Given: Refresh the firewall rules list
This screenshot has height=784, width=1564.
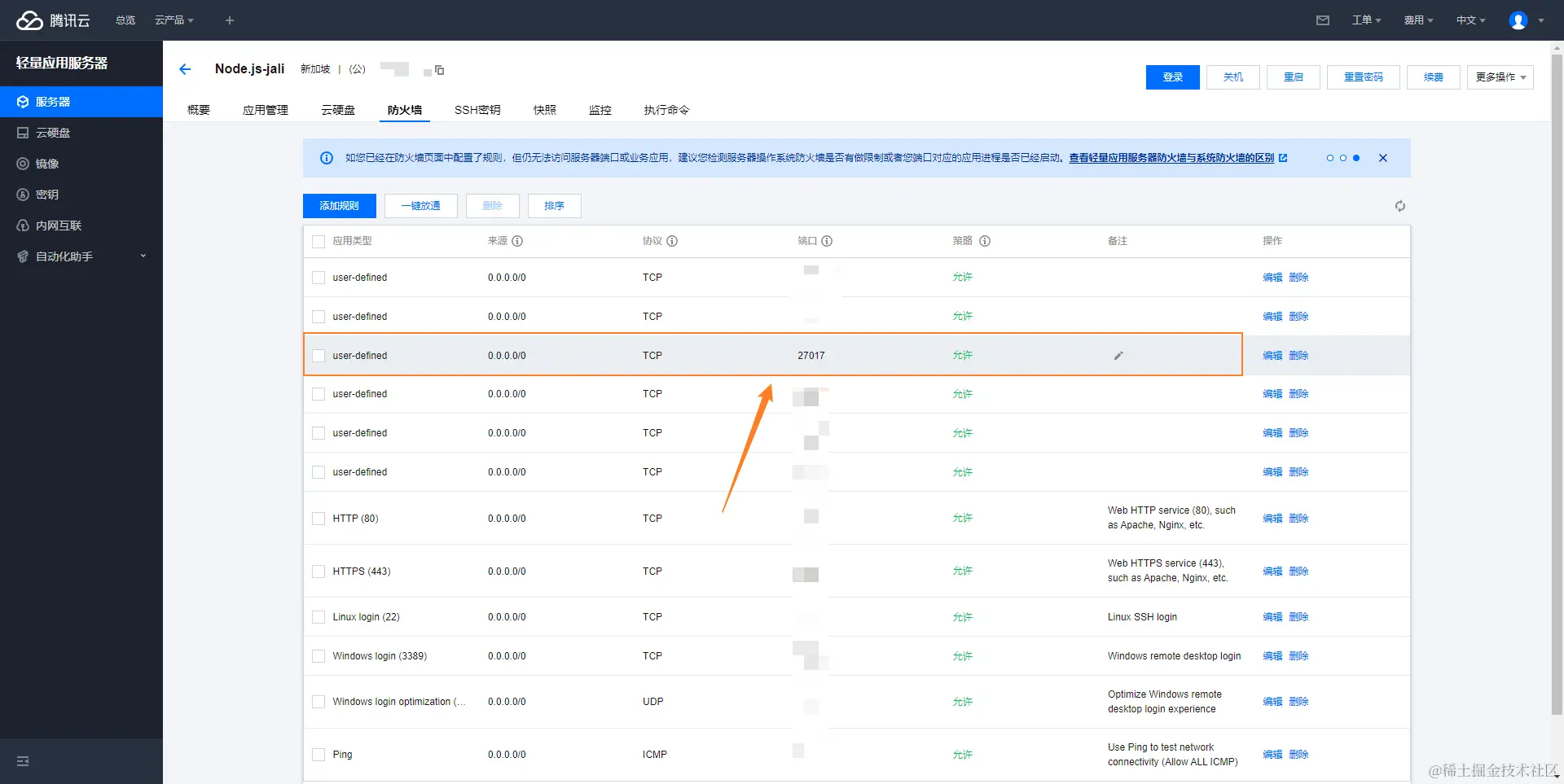Looking at the screenshot, I should (1400, 206).
